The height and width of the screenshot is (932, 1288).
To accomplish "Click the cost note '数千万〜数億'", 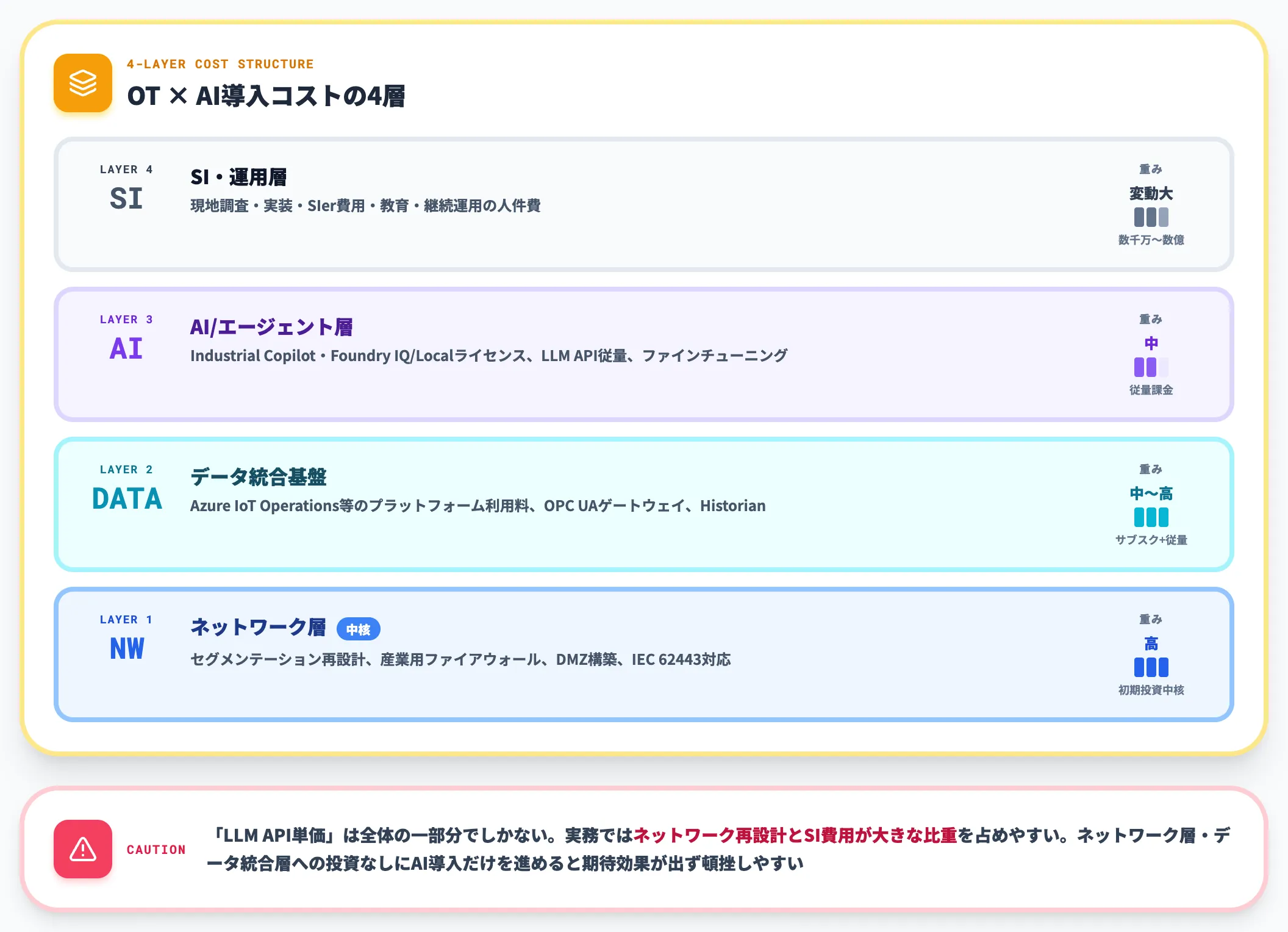I will click(x=1151, y=240).
